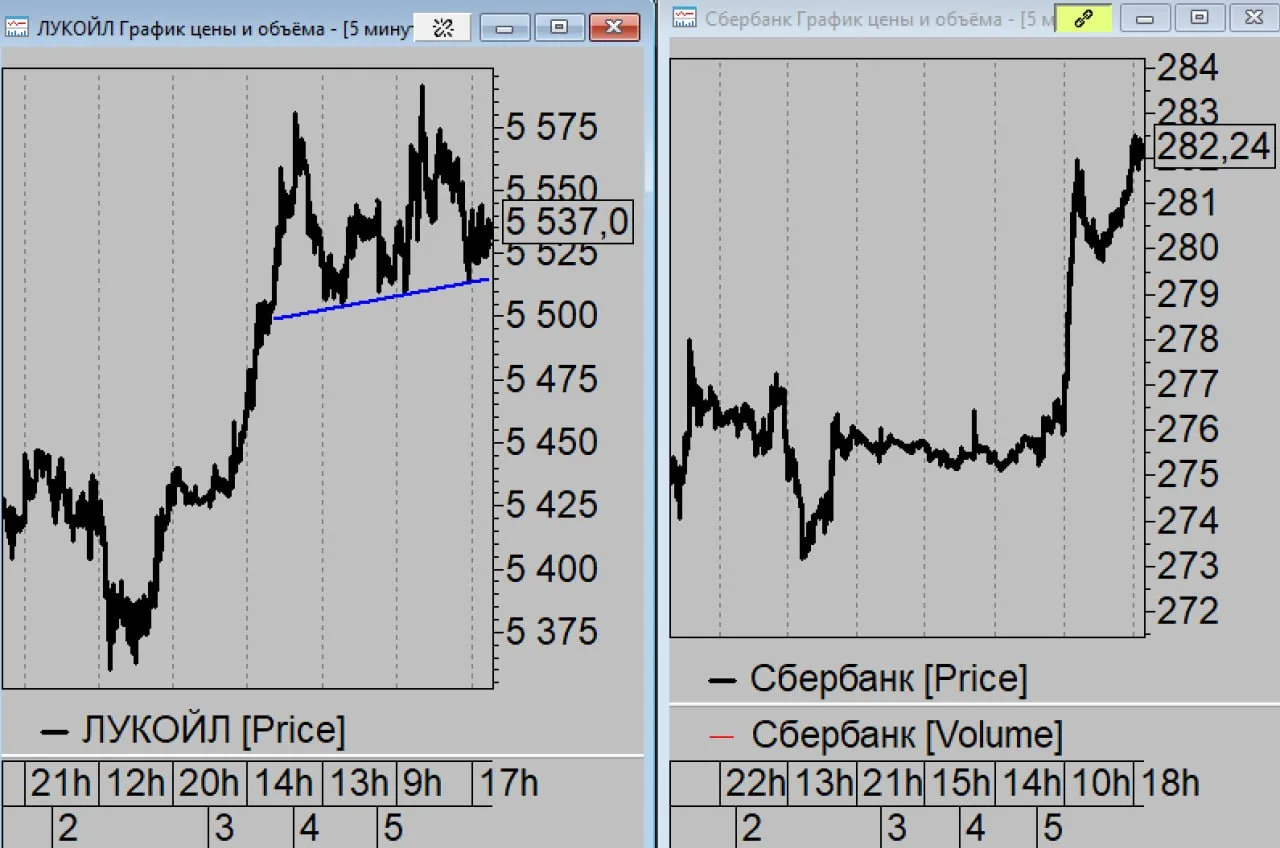Toggle the yellow chain link icon in Сбербанк window
The height and width of the screenshot is (848, 1280).
tap(1083, 18)
